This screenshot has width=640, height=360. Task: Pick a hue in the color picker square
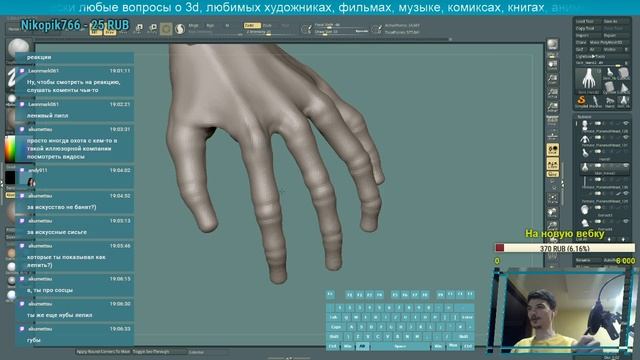tap(10, 149)
